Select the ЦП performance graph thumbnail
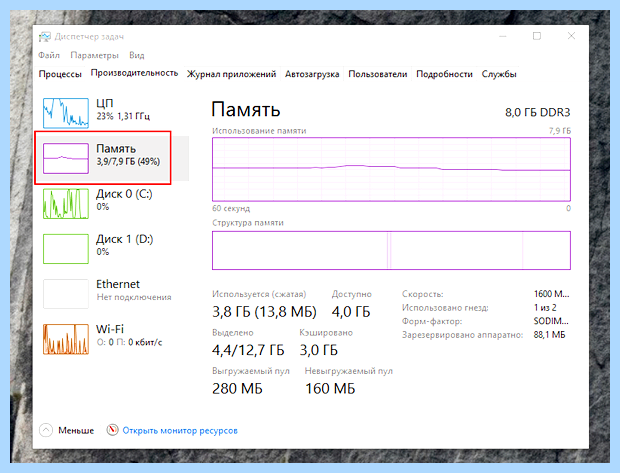 coord(66,113)
